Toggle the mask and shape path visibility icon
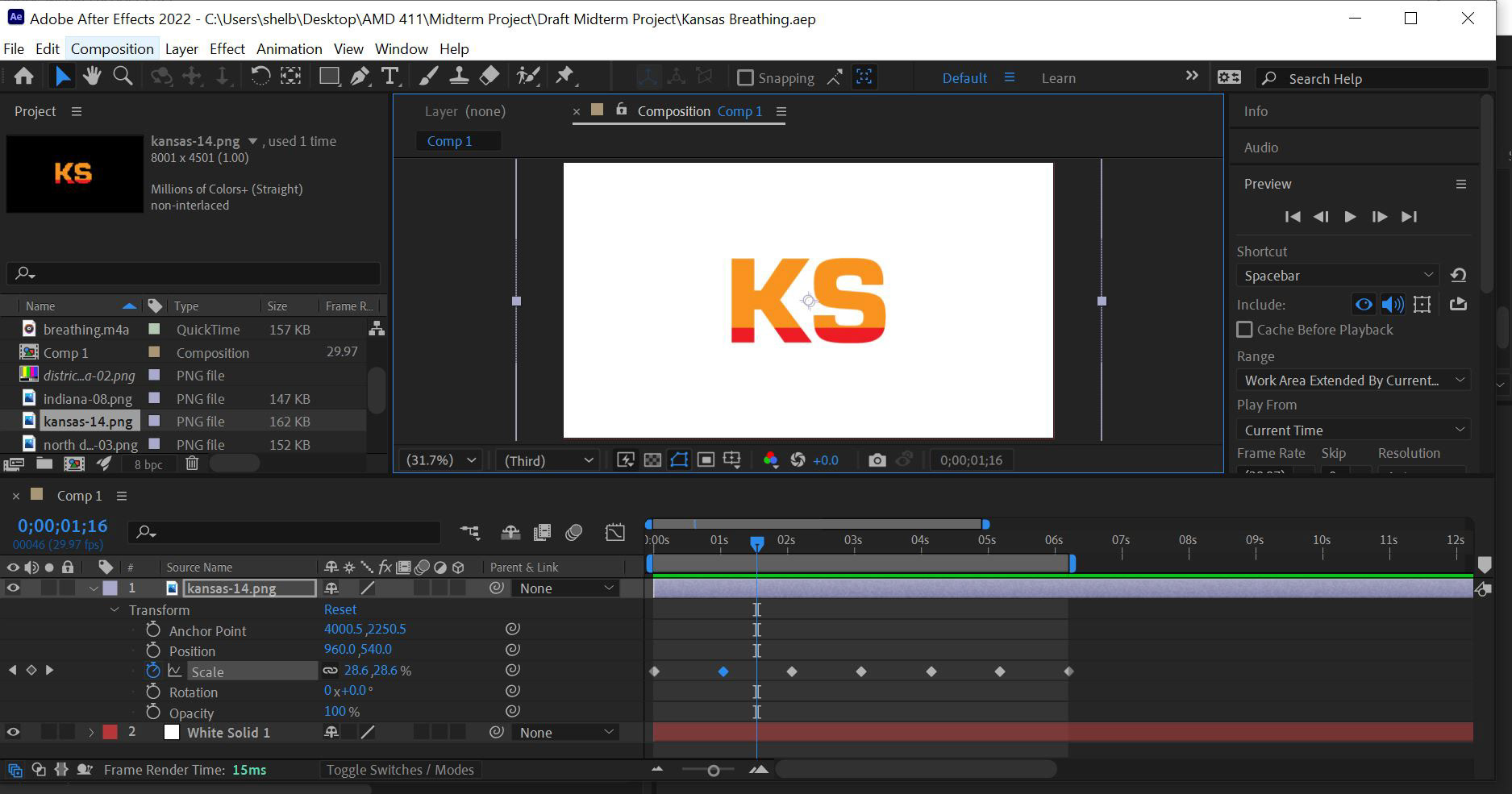The width and height of the screenshot is (1512, 794). pos(679,460)
